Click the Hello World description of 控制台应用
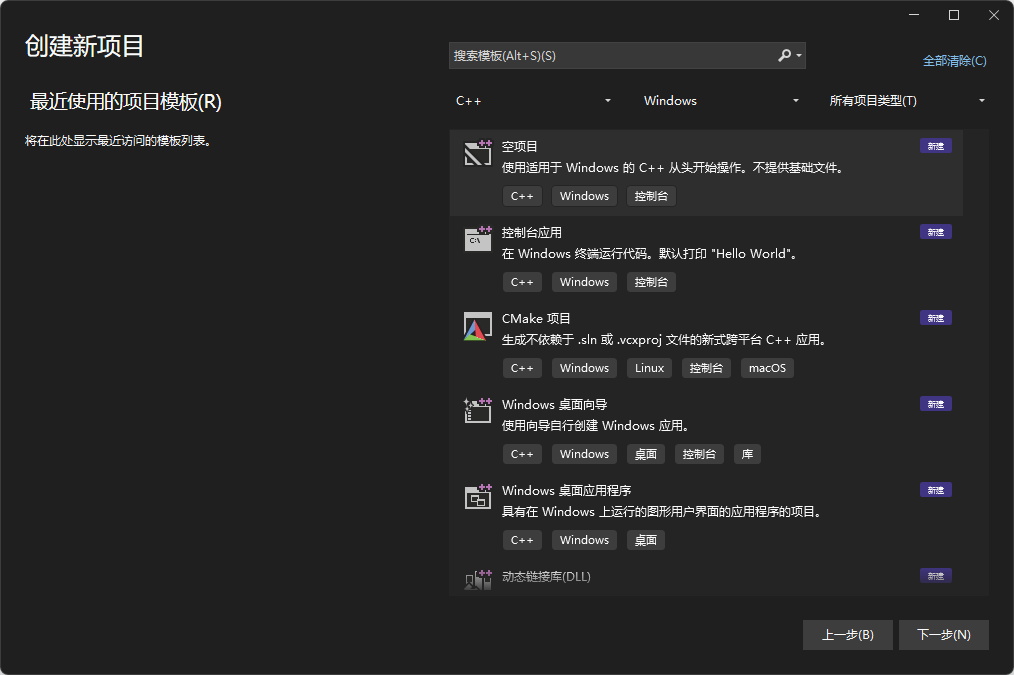The image size is (1014, 675). pyautogui.click(x=651, y=254)
